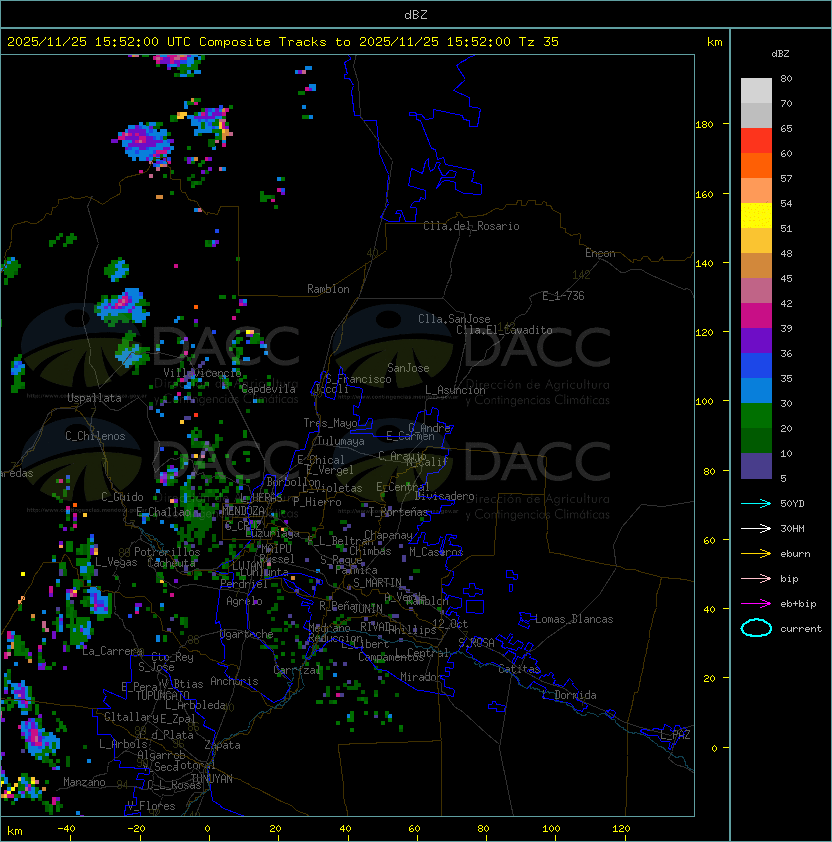Click the Clla.SanJose map label
This screenshot has height=842, width=832.
click(x=454, y=319)
